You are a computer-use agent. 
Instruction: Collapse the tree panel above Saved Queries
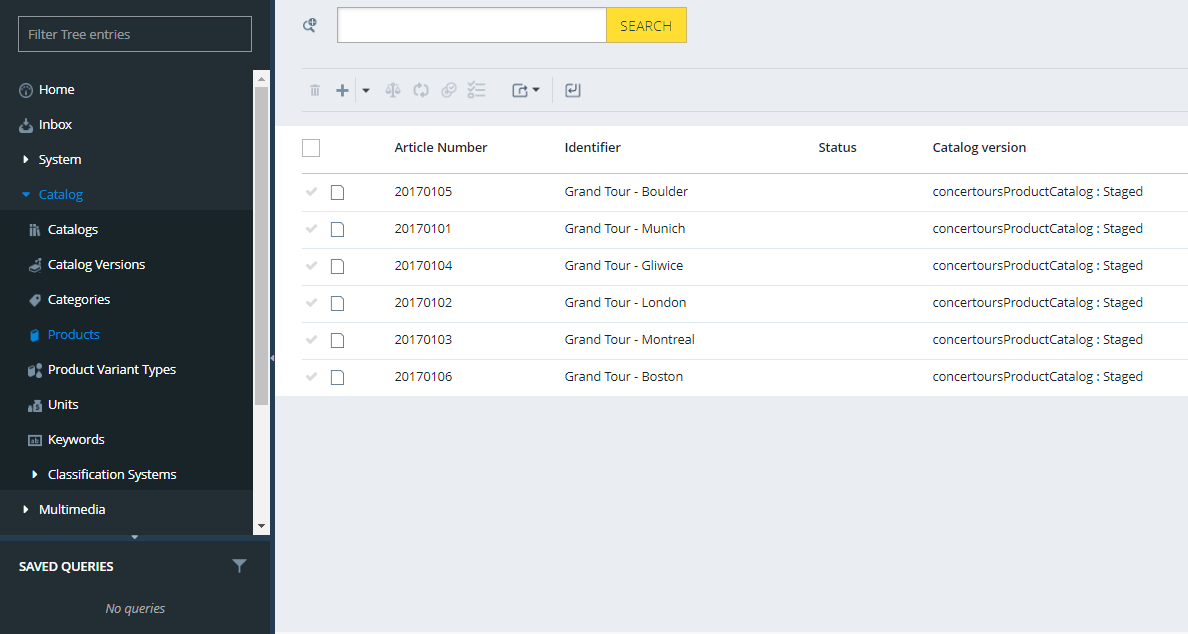point(135,537)
